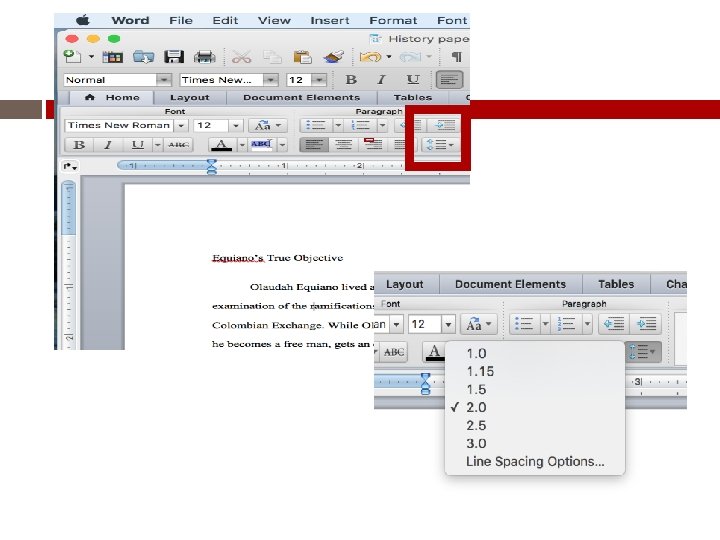Toggle Bold in the Home ribbon Font group
Screen dimensions: 720x540
pos(79,145)
